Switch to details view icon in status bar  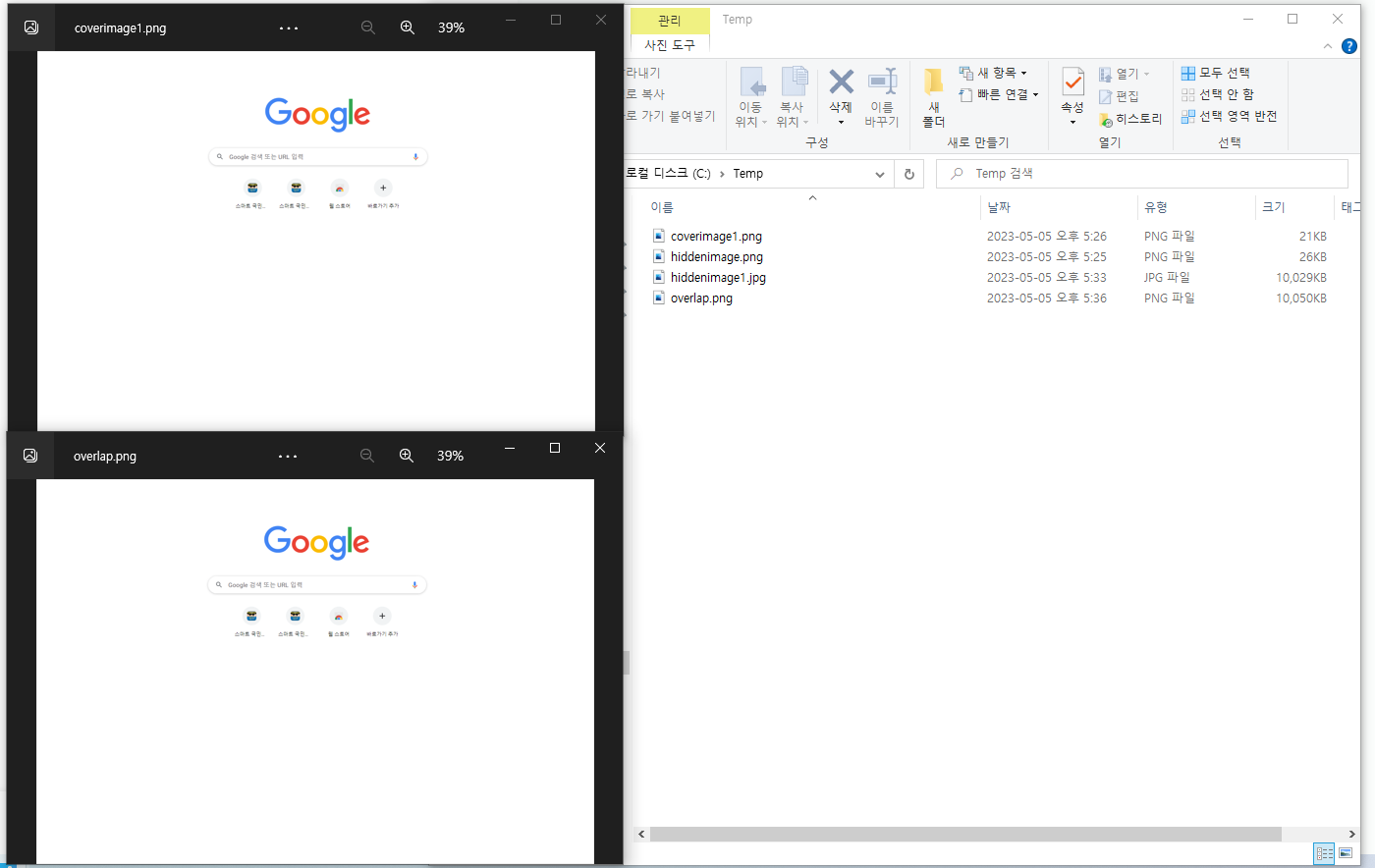click(x=1324, y=853)
